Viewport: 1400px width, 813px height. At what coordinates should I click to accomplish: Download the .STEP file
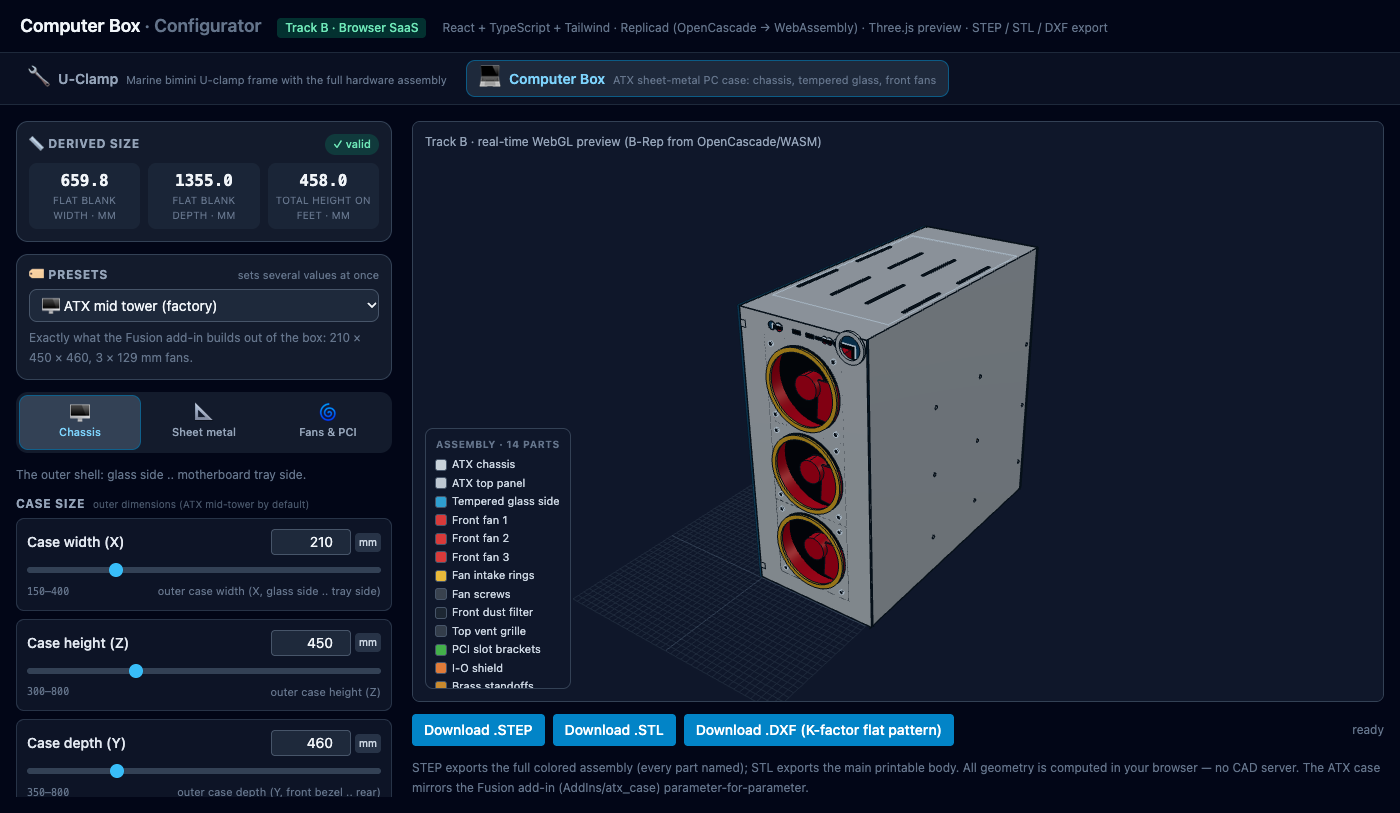(x=479, y=730)
